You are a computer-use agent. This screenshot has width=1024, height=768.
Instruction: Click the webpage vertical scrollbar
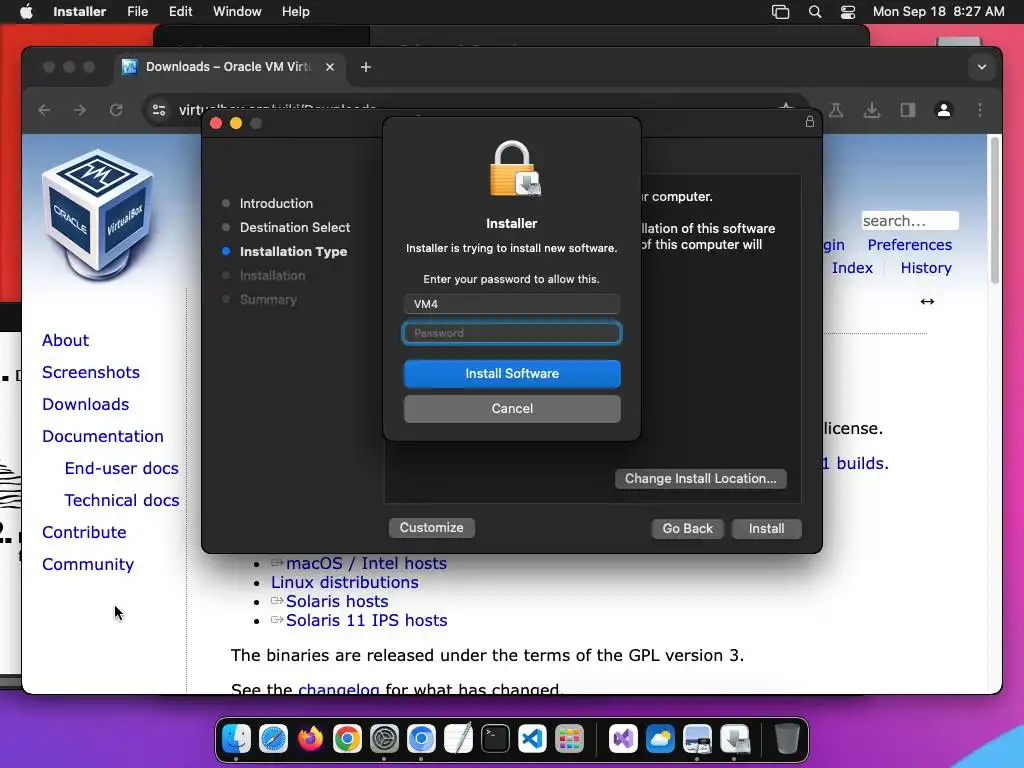[x=994, y=209]
